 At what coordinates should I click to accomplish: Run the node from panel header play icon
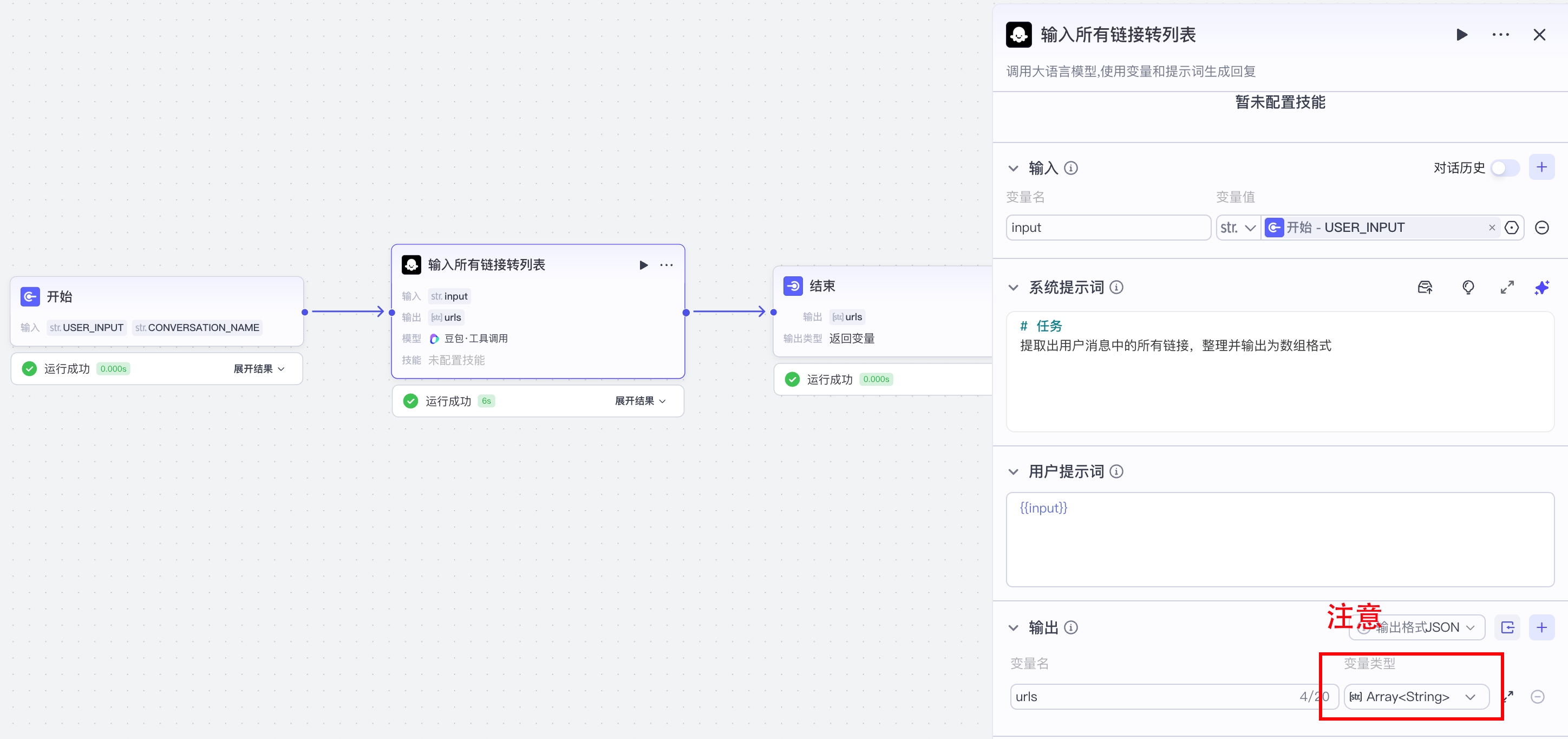pyautogui.click(x=1461, y=35)
